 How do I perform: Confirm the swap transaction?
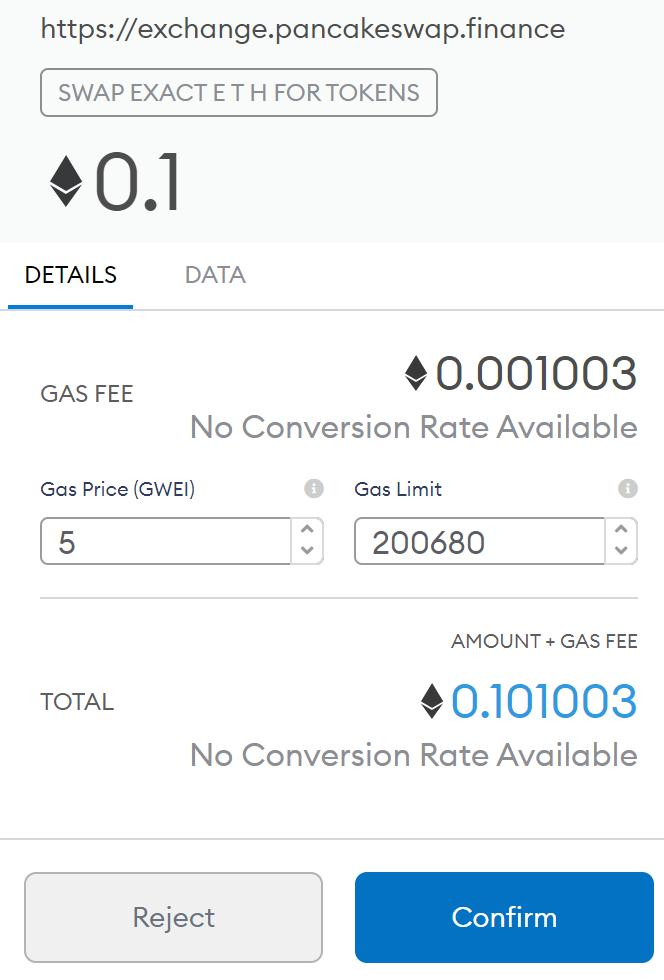(504, 917)
